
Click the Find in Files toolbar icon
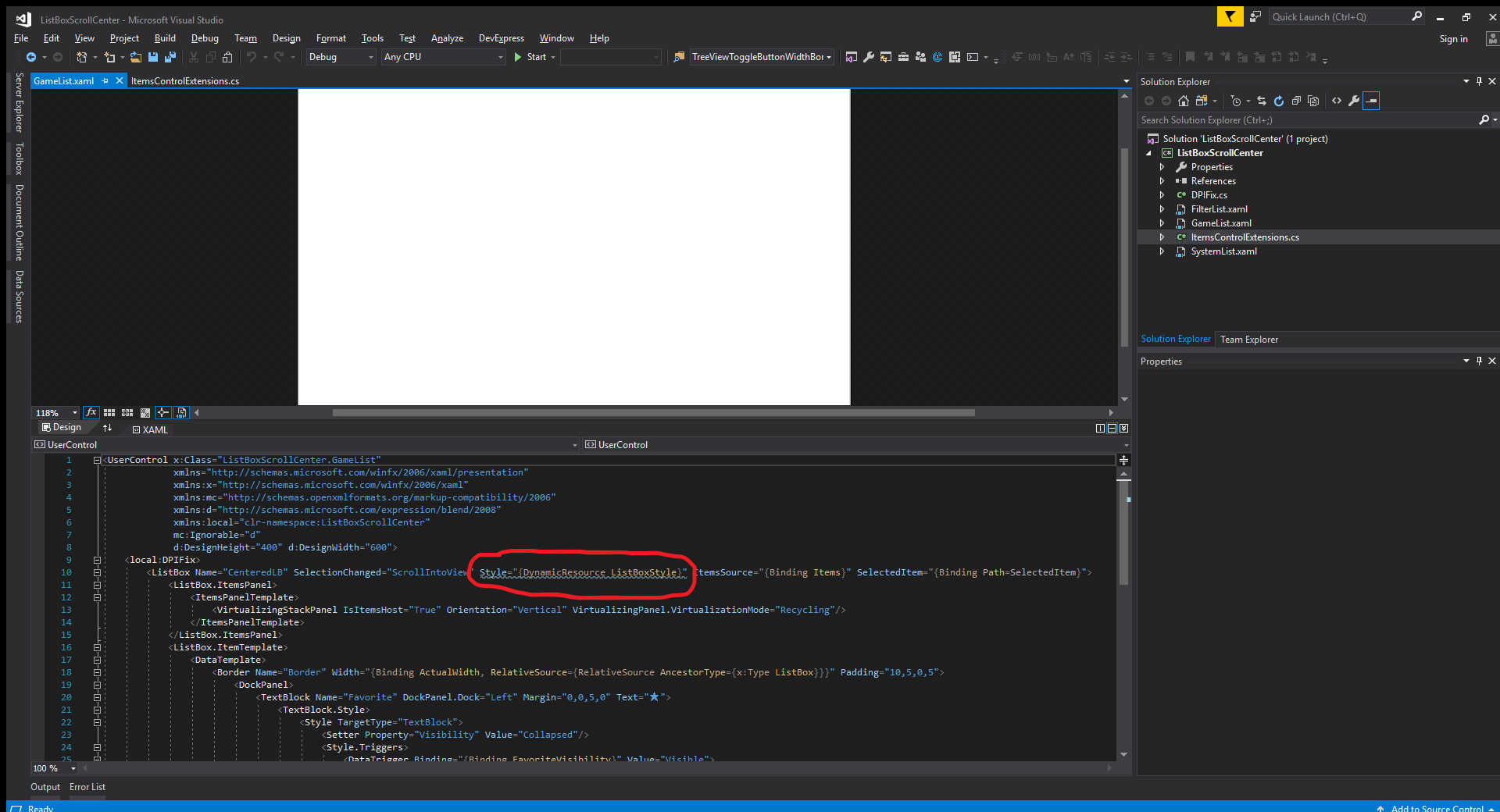tap(679, 57)
